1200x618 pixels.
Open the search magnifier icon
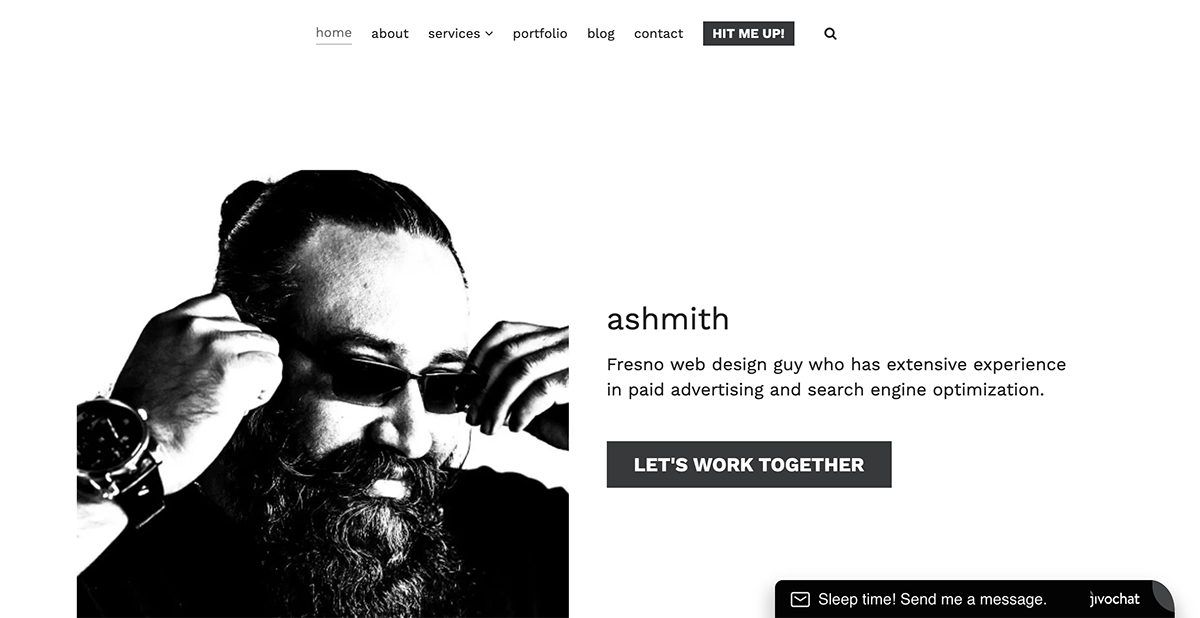pyautogui.click(x=830, y=33)
